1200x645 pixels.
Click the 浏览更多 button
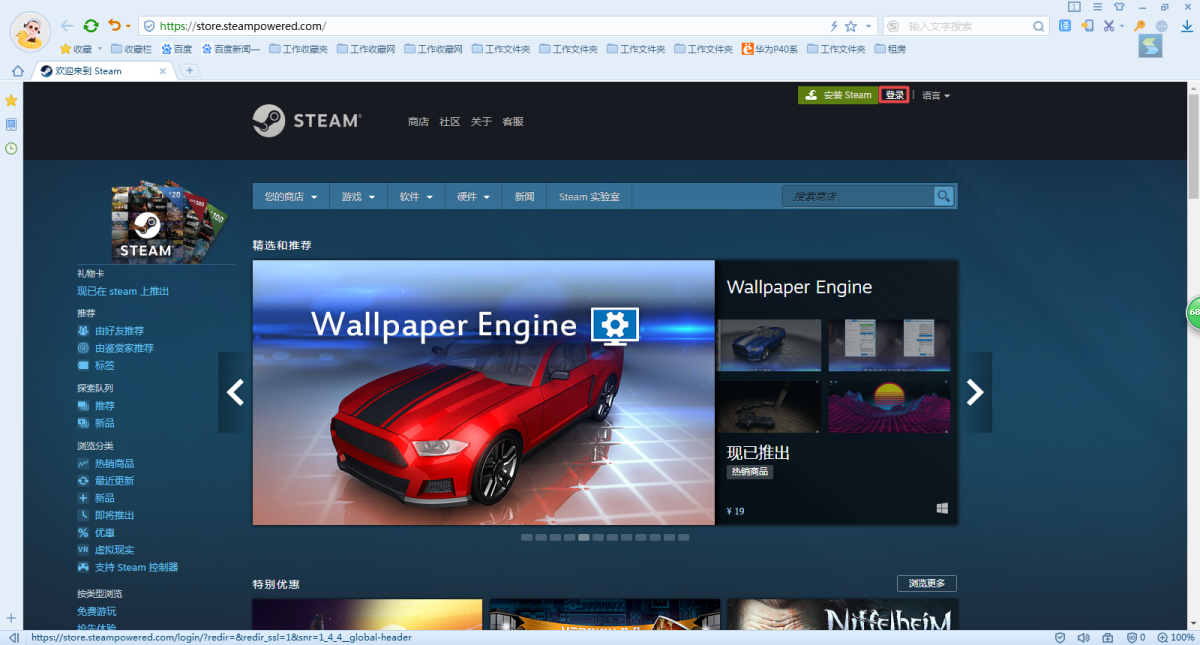(926, 584)
